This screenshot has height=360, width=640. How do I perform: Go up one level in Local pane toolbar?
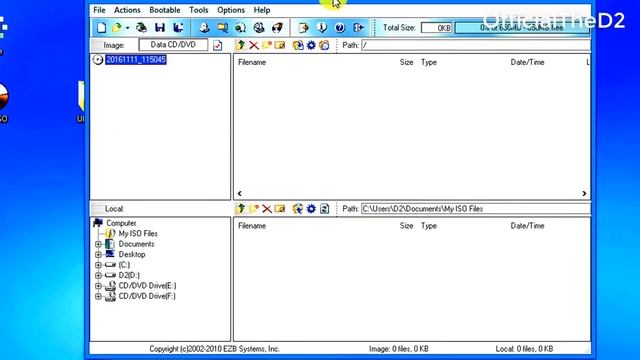click(x=240, y=209)
